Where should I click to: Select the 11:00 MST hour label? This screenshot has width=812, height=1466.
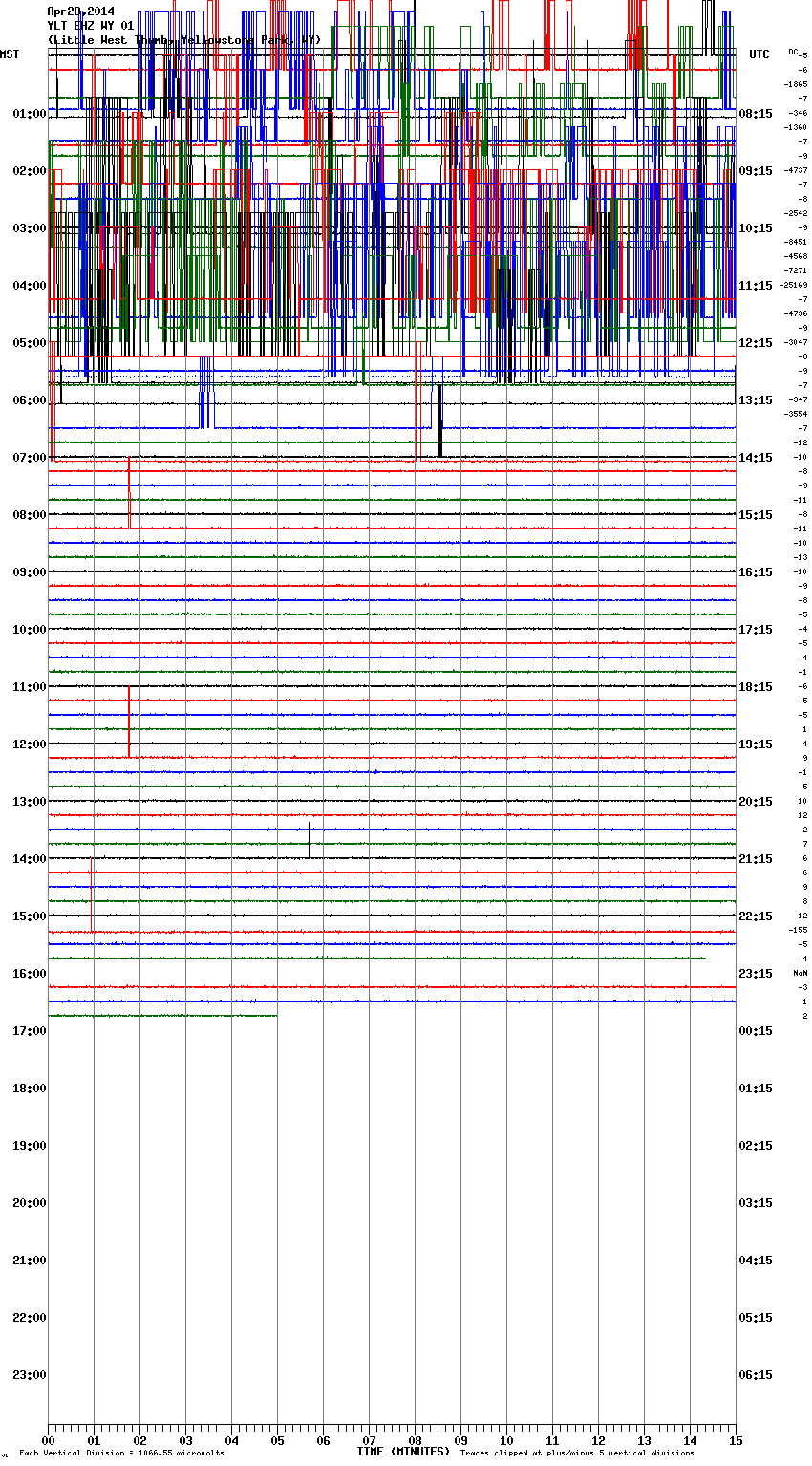tap(30, 687)
